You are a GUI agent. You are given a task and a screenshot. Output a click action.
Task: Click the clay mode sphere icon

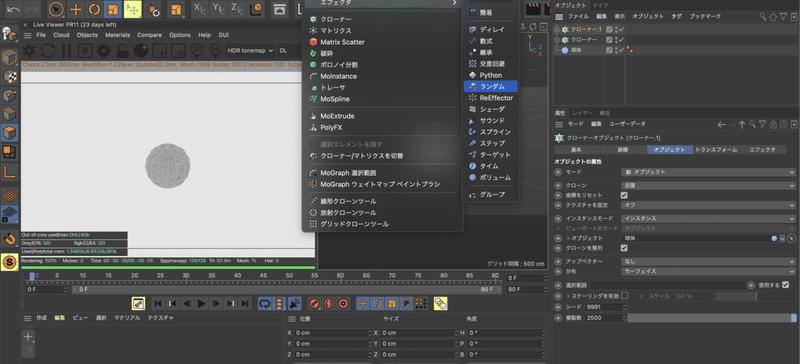(141, 51)
